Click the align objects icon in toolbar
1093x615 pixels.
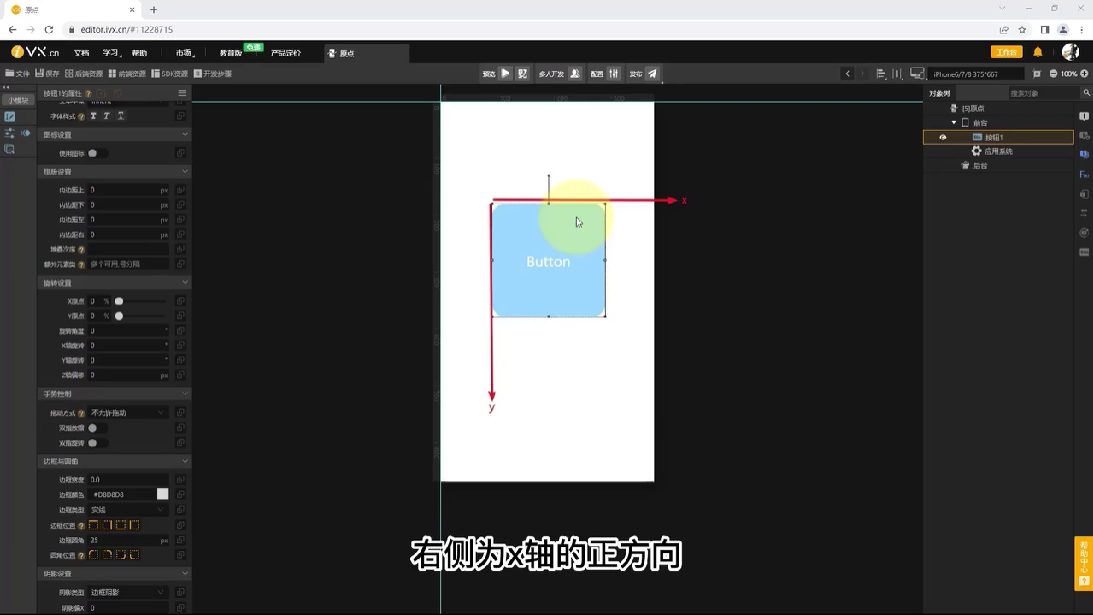[x=881, y=73]
